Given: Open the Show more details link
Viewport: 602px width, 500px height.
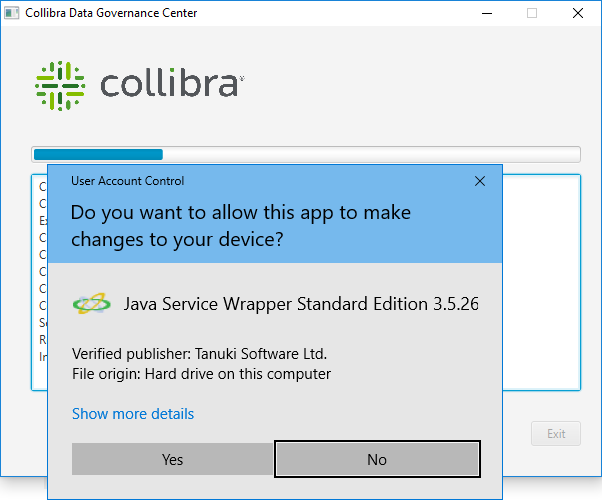Looking at the screenshot, I should pos(133,414).
